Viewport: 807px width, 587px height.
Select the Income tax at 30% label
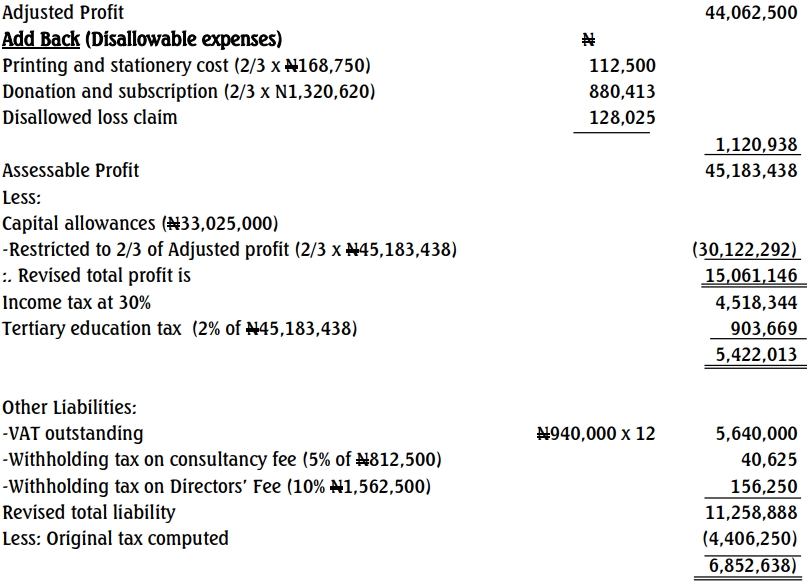point(77,301)
